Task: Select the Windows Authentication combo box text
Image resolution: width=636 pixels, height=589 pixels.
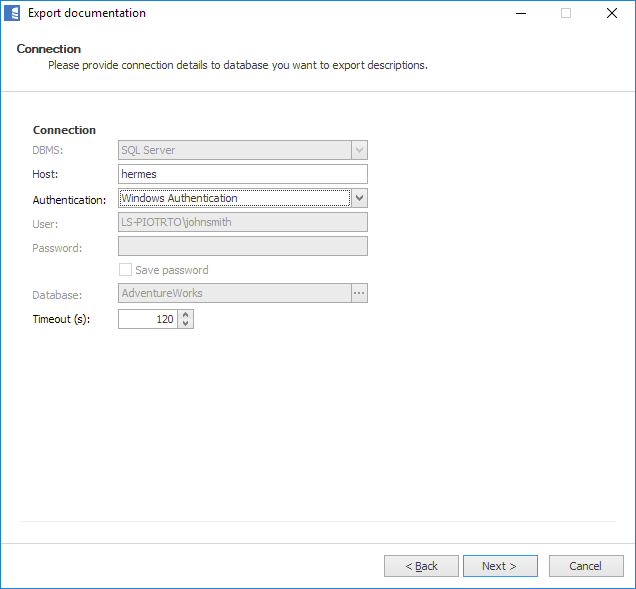Action: point(234,198)
